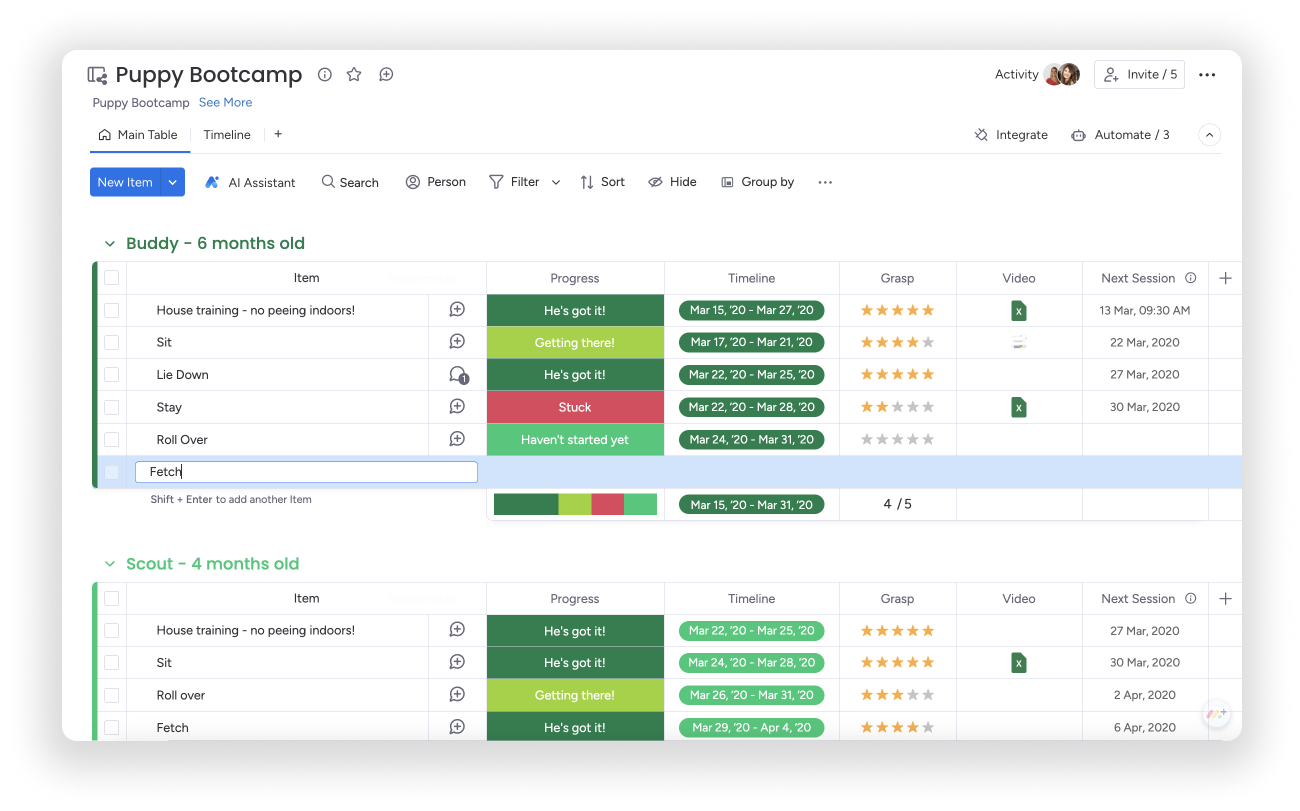Add a new board view with plus icon
The image size is (1300, 811).
(278, 134)
